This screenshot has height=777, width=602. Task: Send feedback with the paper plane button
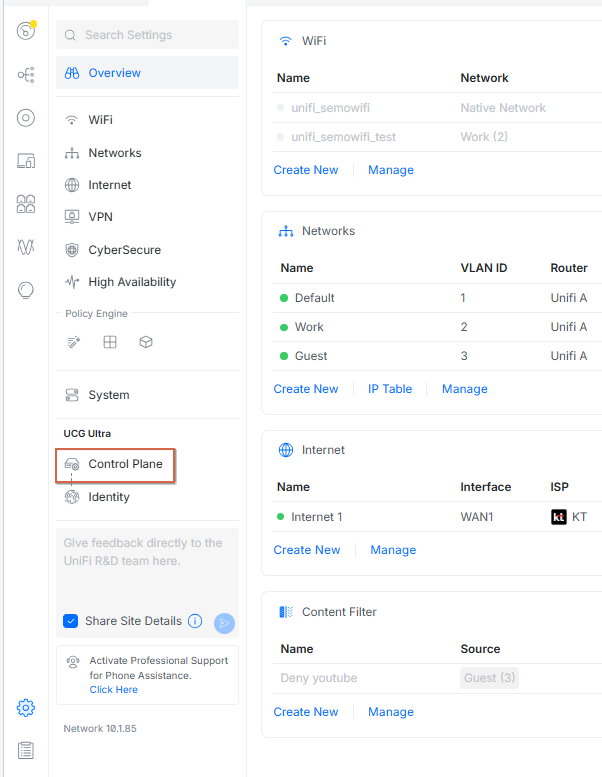coord(224,623)
